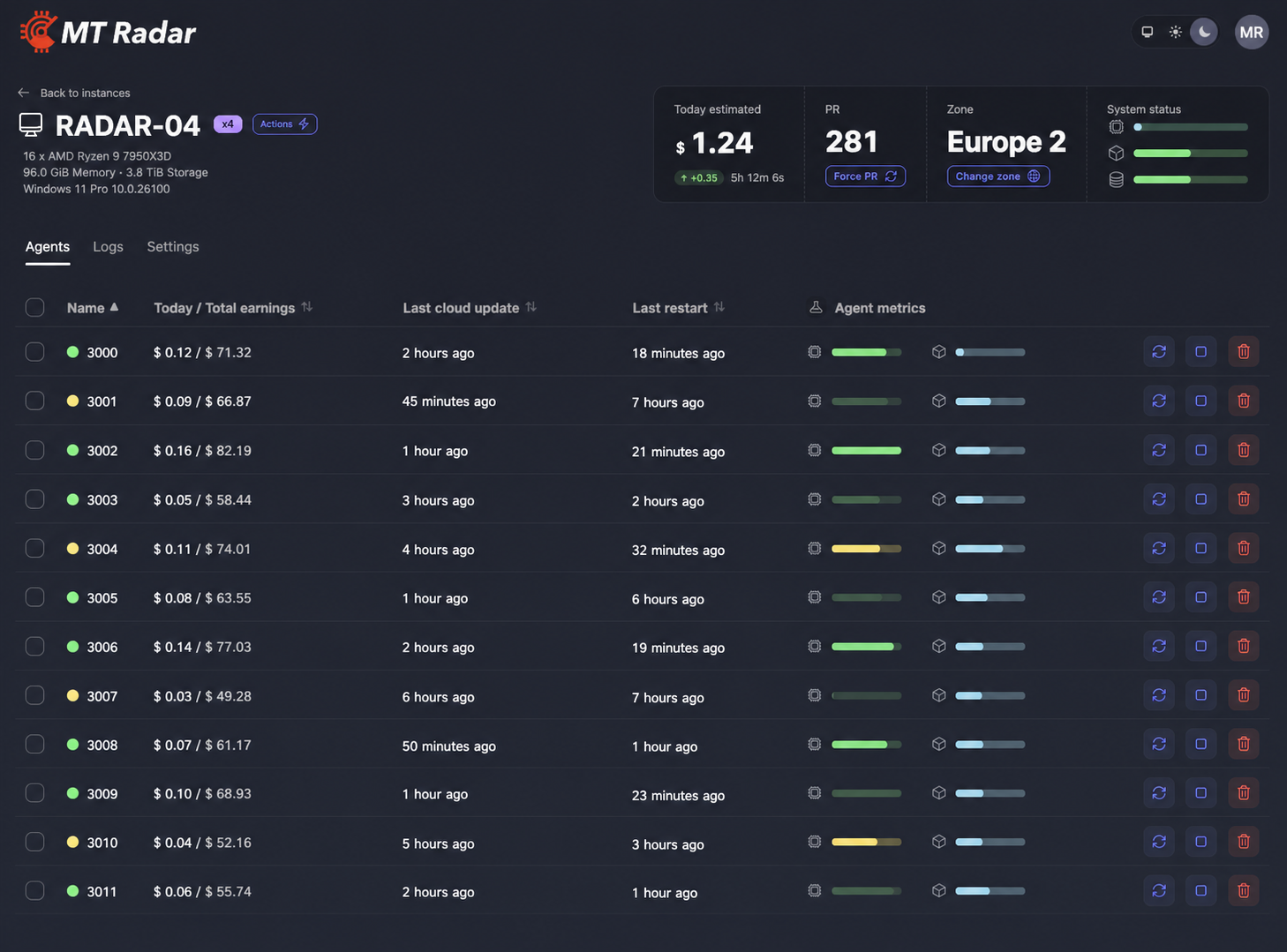This screenshot has width=1287, height=952.
Task: Delete agent 3000 with the trash icon
Action: [1243, 351]
